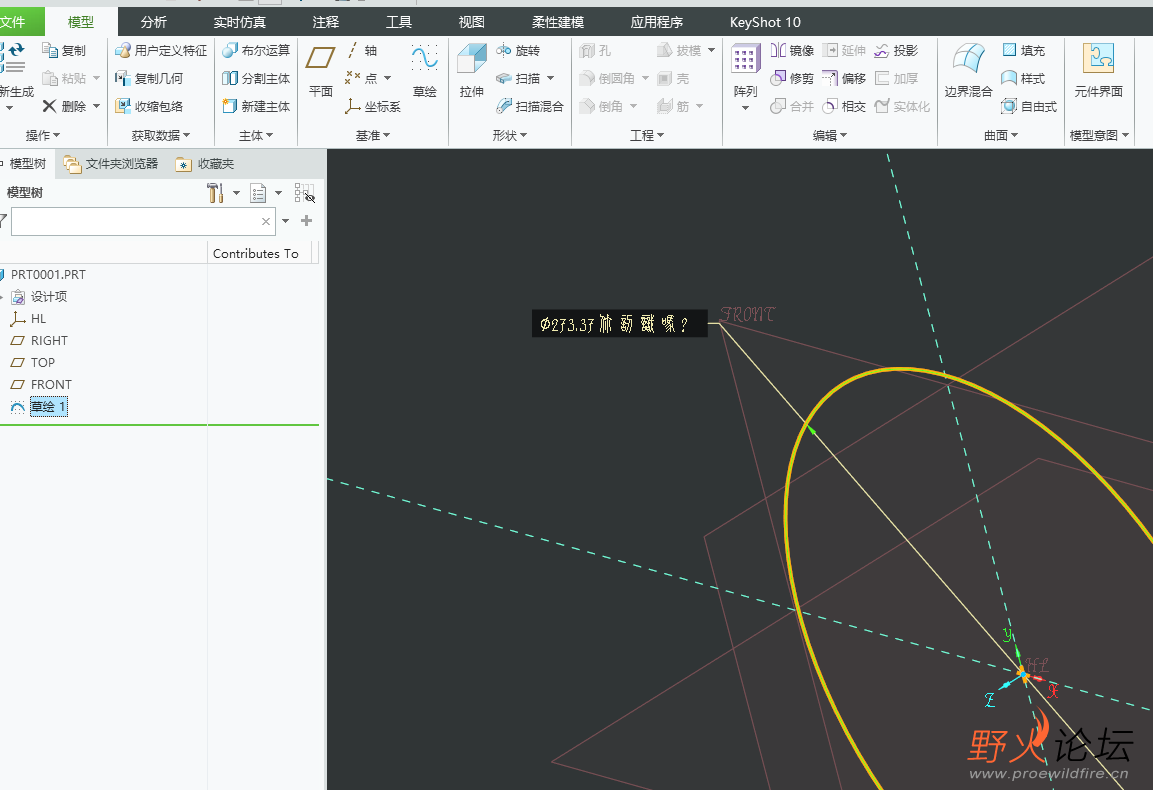Click Component Interface (元件界面)

[x=1099, y=71]
